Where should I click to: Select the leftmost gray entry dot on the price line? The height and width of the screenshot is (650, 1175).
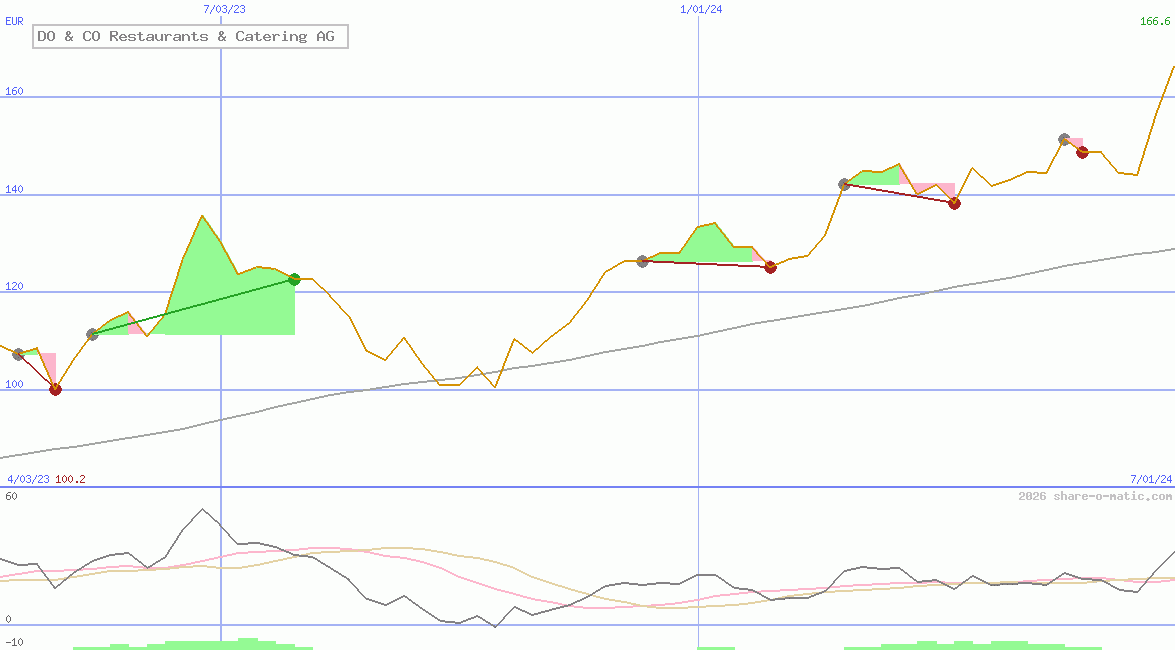18,354
